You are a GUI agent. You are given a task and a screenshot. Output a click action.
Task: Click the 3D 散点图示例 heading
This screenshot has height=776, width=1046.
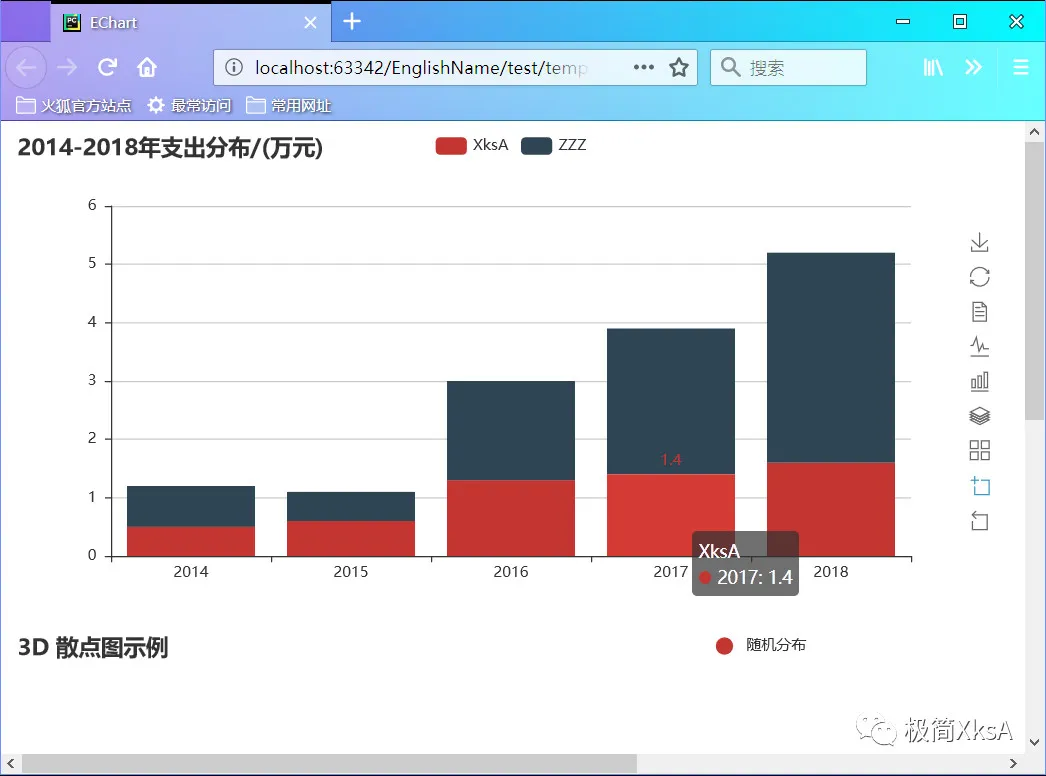click(x=93, y=647)
